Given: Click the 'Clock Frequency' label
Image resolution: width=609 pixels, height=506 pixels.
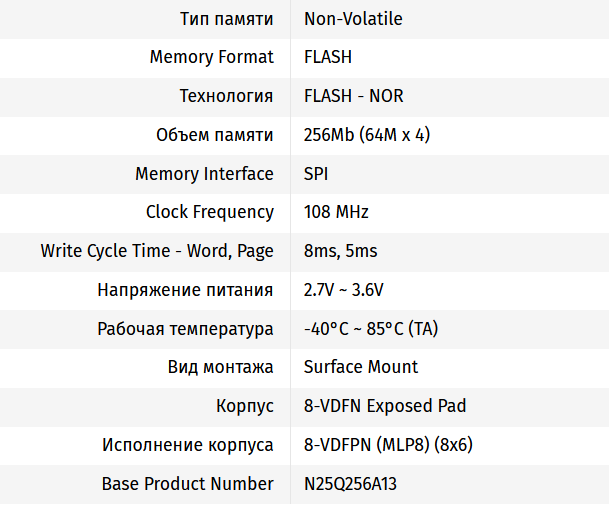Looking at the screenshot, I should [209, 212].
